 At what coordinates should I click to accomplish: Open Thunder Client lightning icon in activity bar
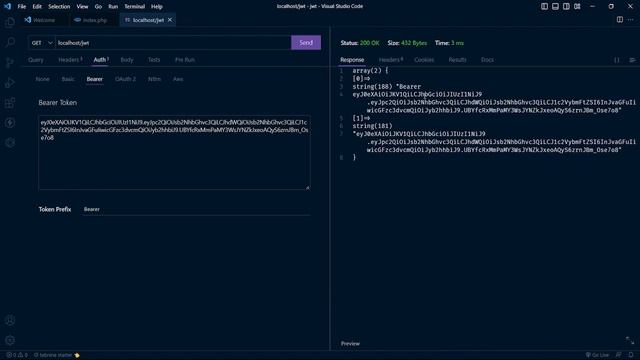click(10, 122)
